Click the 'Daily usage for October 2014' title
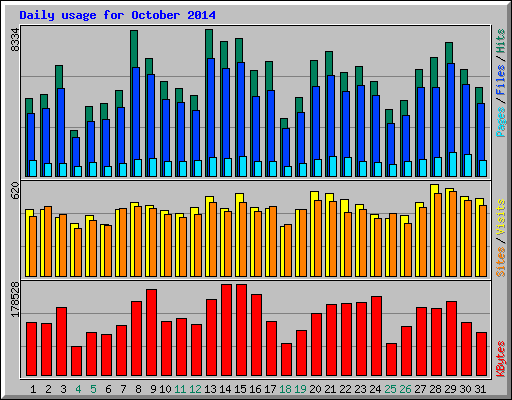This screenshot has height=400, width=512. 117,15
